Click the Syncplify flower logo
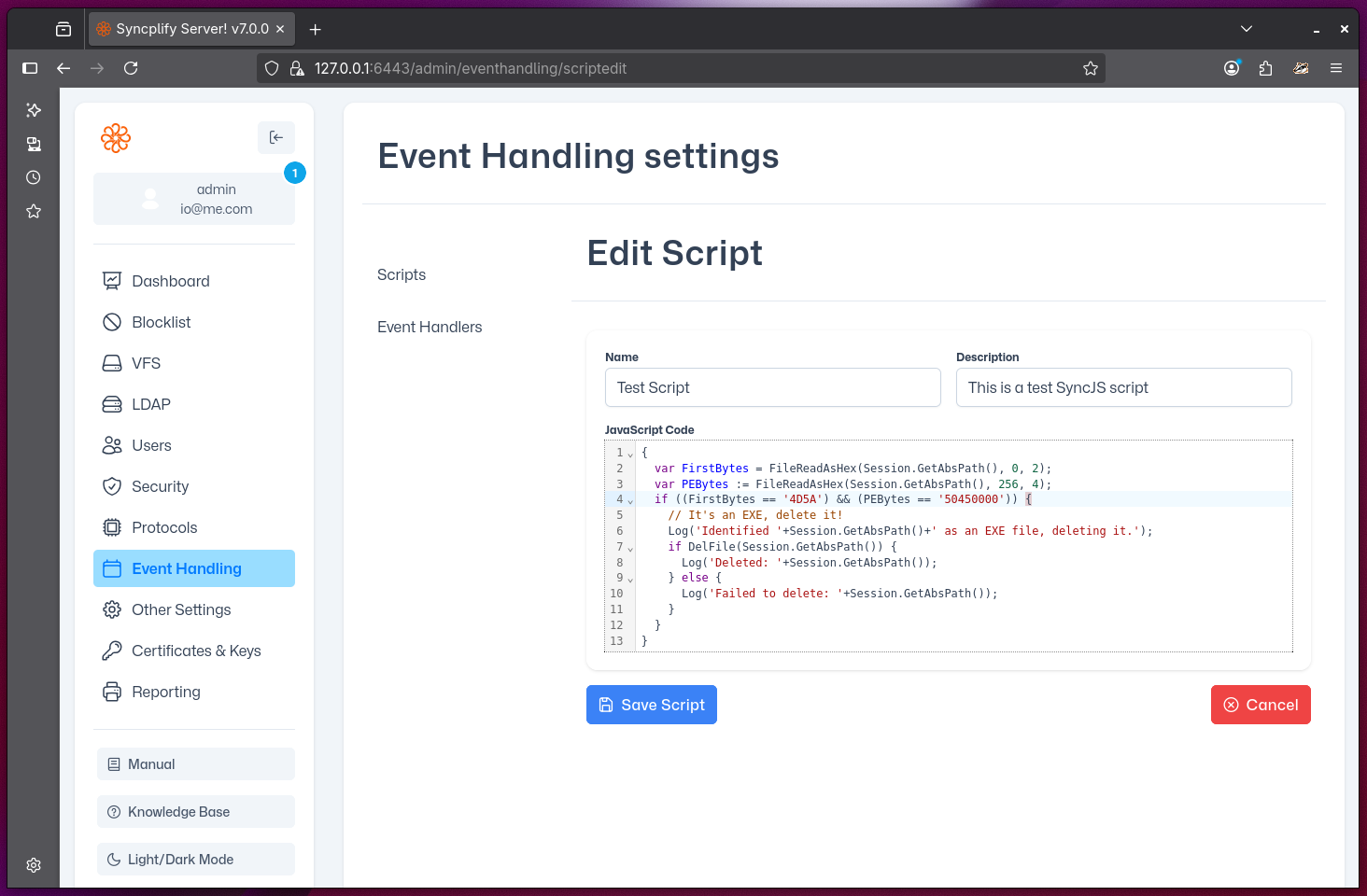Image resolution: width=1367 pixels, height=896 pixels. (116, 137)
